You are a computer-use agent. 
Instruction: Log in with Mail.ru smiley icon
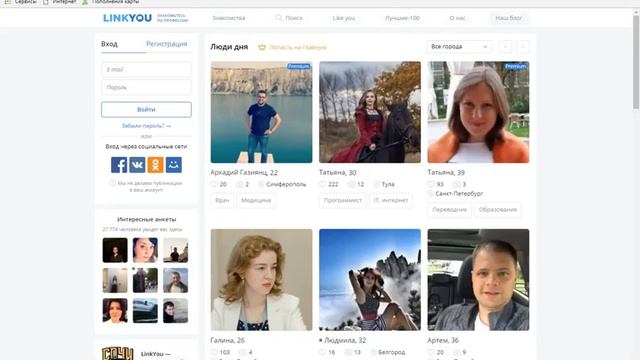tap(174, 165)
